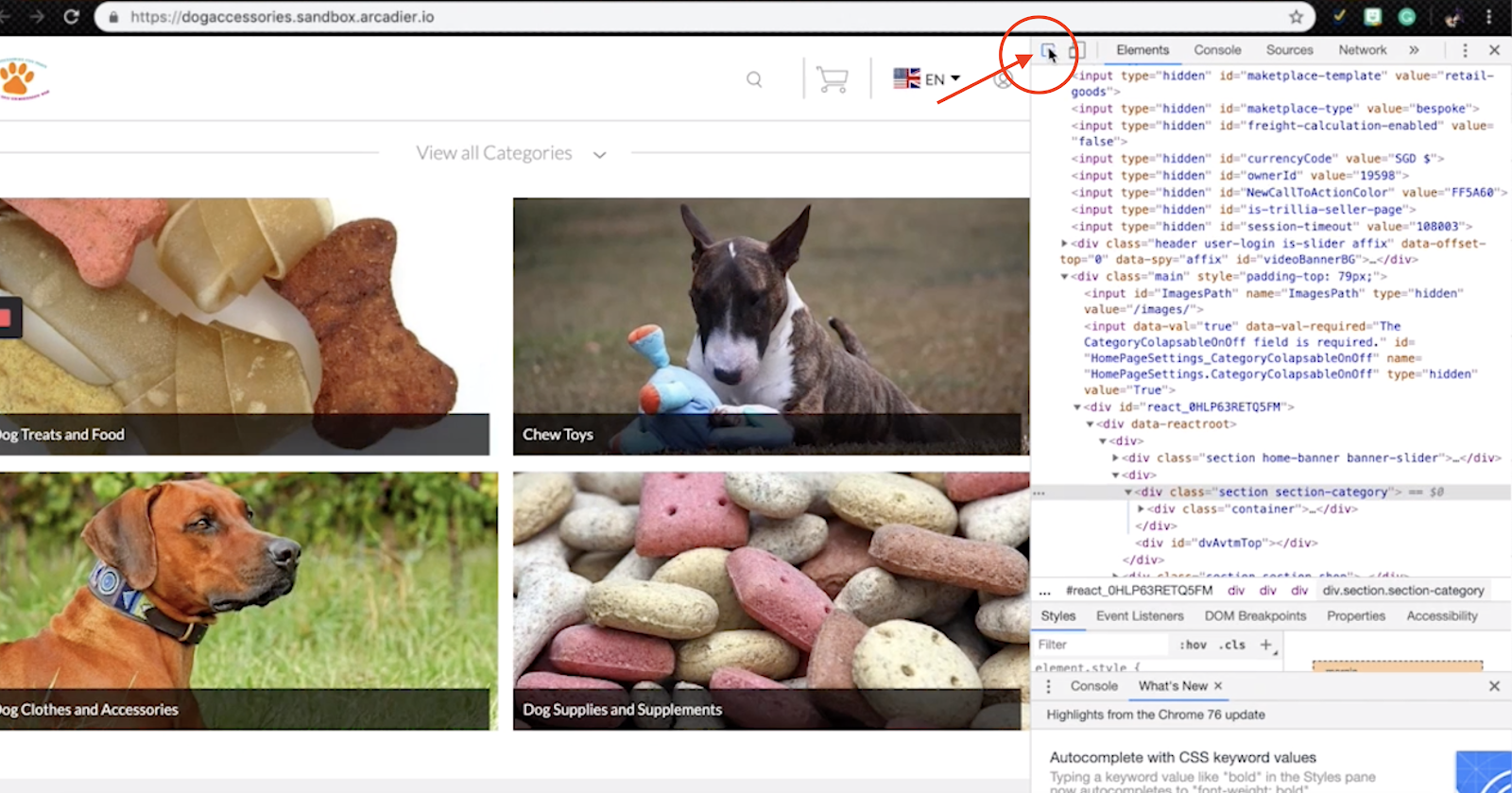Click the div.section.section-category breadcrumb
The width and height of the screenshot is (1512, 793).
pos(1403,591)
